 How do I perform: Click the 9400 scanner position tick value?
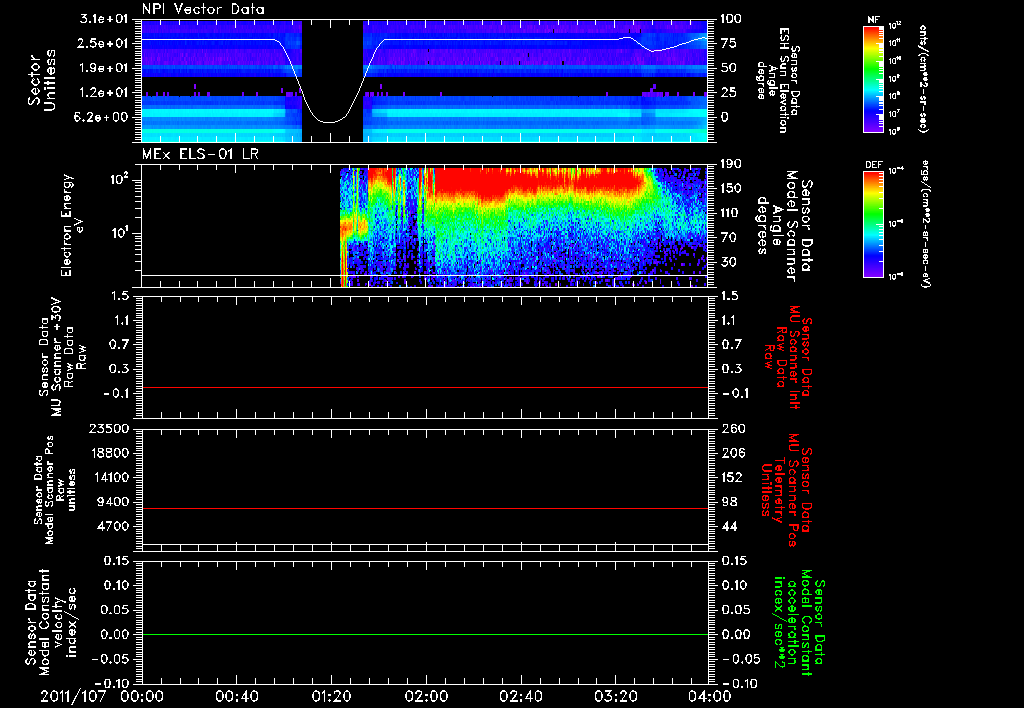tap(112, 502)
